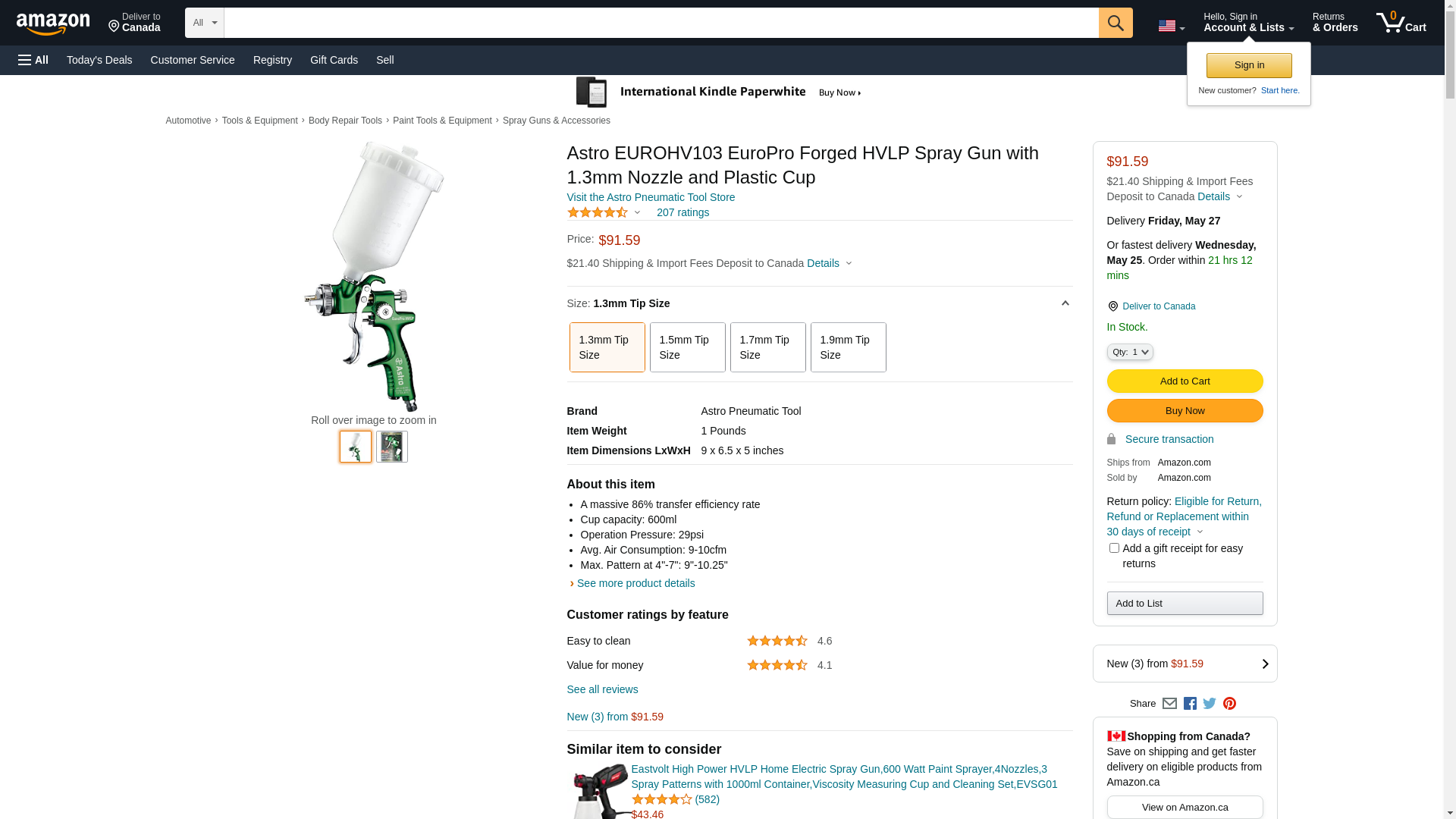Share product via email icon
Screen dimensions: 1456x819
[1169, 704]
